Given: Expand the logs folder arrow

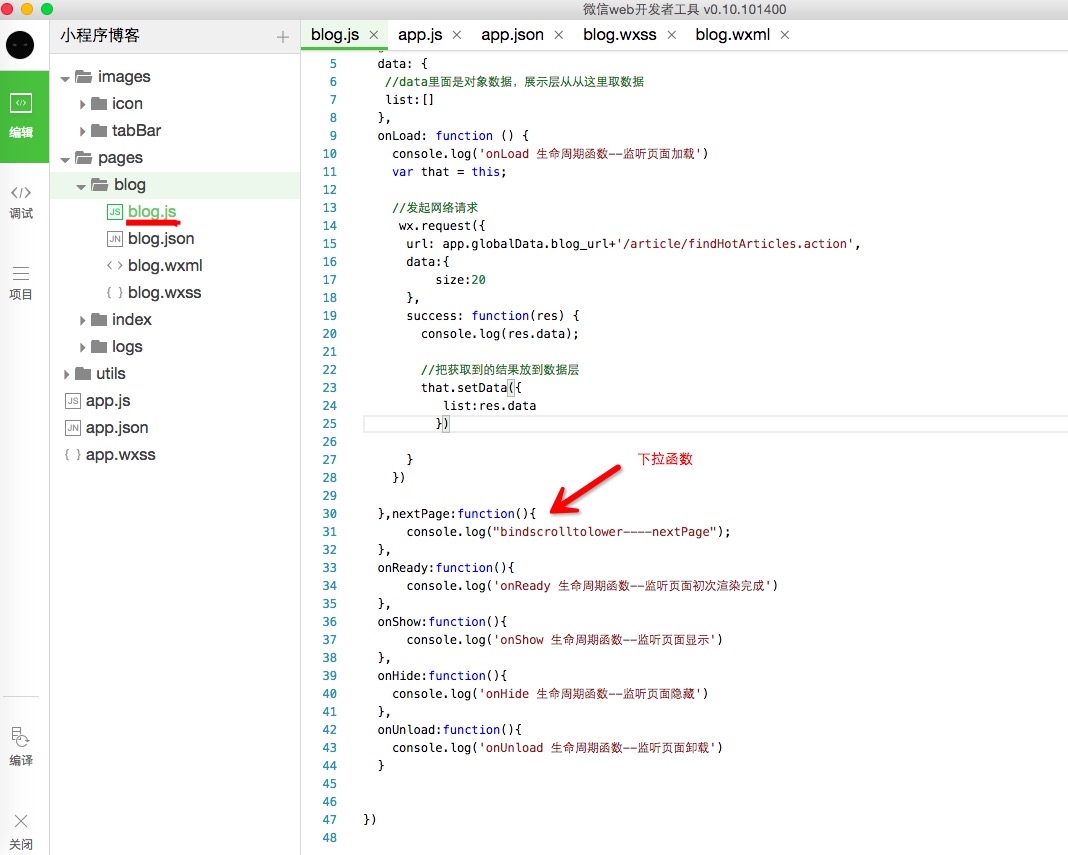Looking at the screenshot, I should [x=83, y=347].
